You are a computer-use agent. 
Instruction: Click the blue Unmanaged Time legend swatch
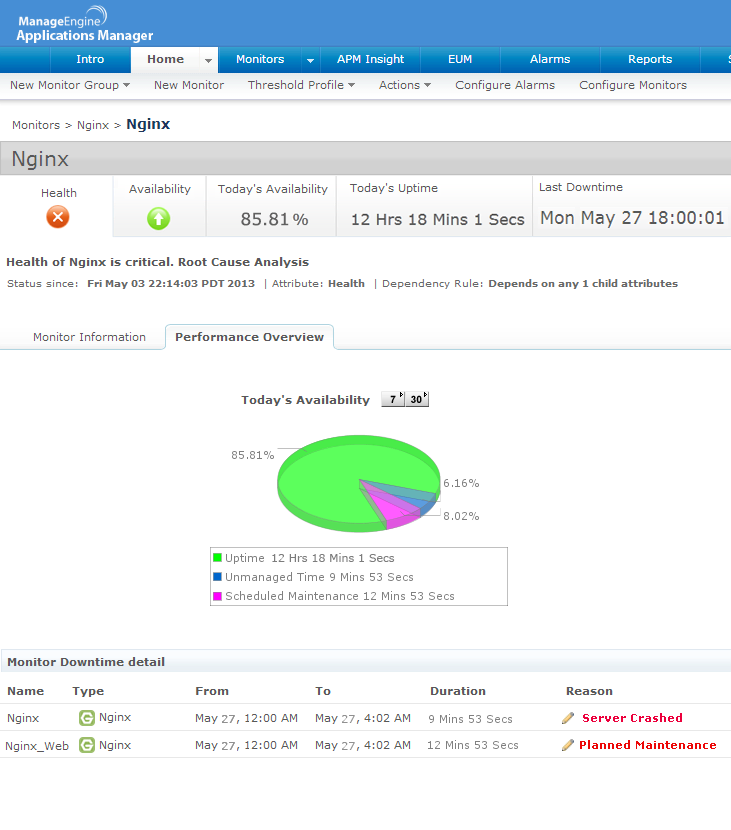(217, 576)
